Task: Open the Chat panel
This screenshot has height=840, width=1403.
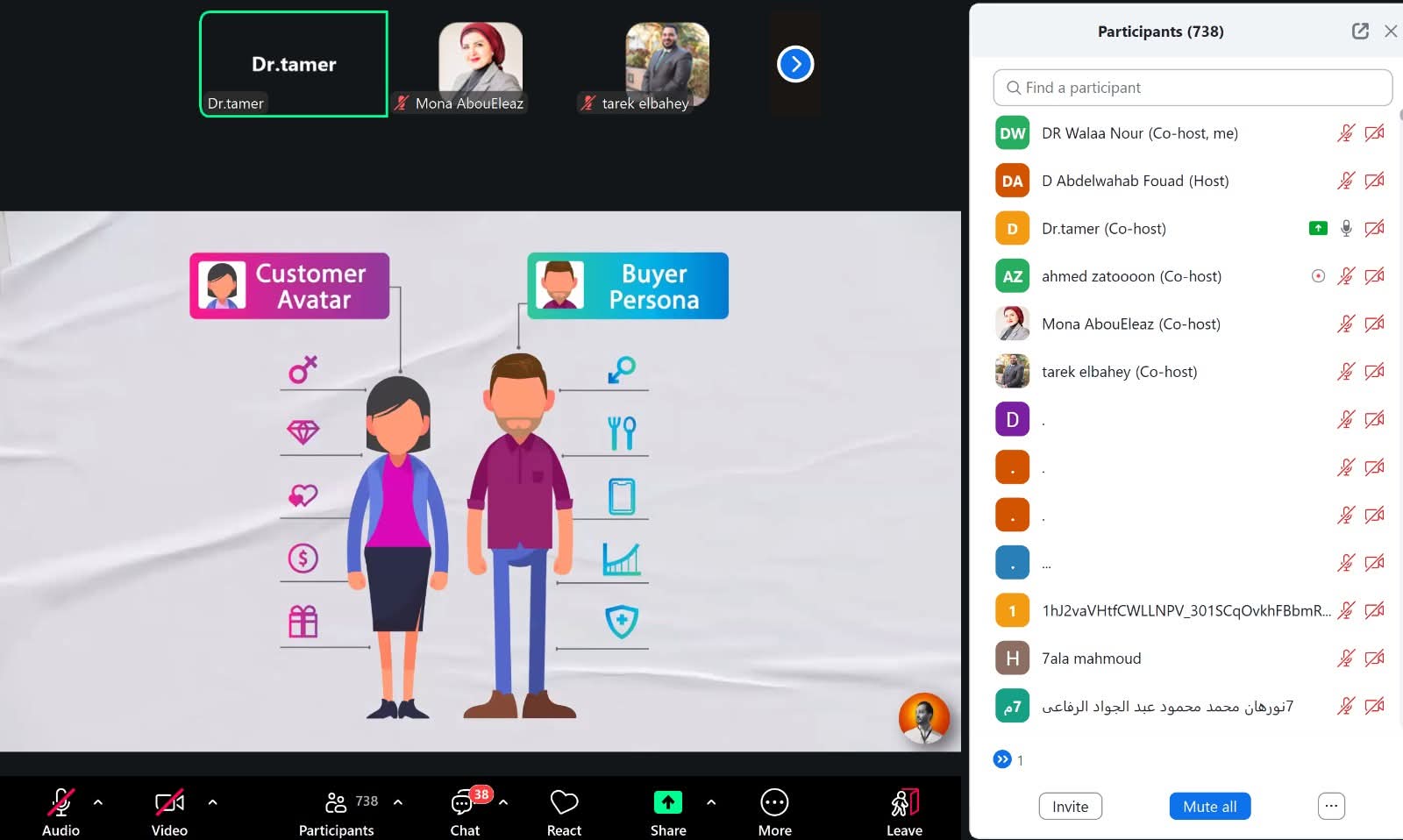Action: (464, 803)
